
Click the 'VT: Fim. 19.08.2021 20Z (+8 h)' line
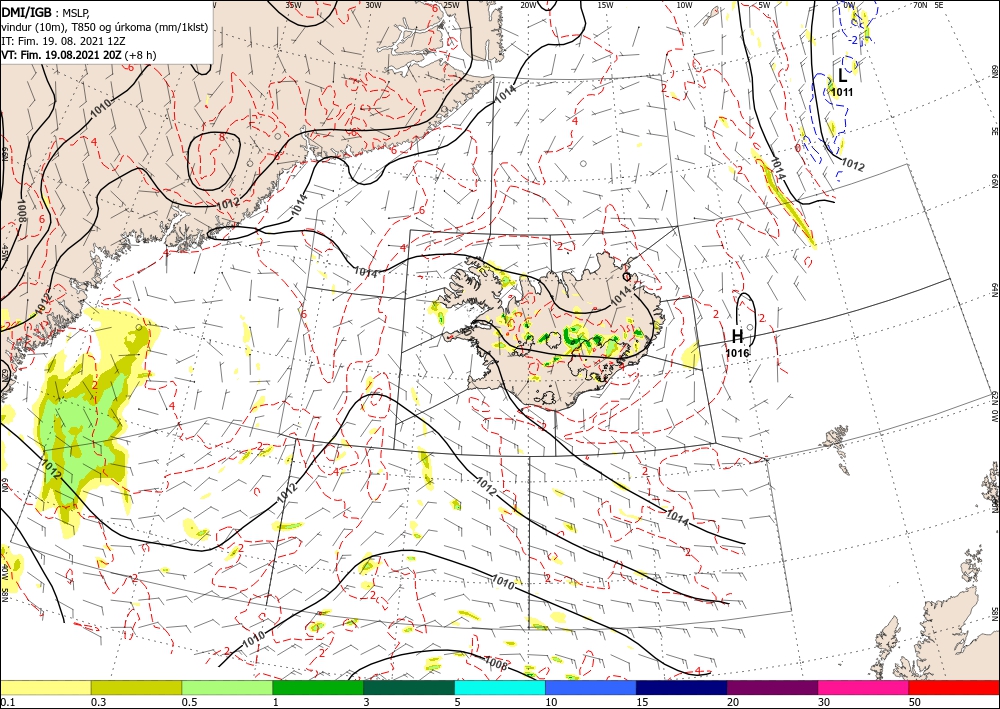pyautogui.click(x=78, y=55)
